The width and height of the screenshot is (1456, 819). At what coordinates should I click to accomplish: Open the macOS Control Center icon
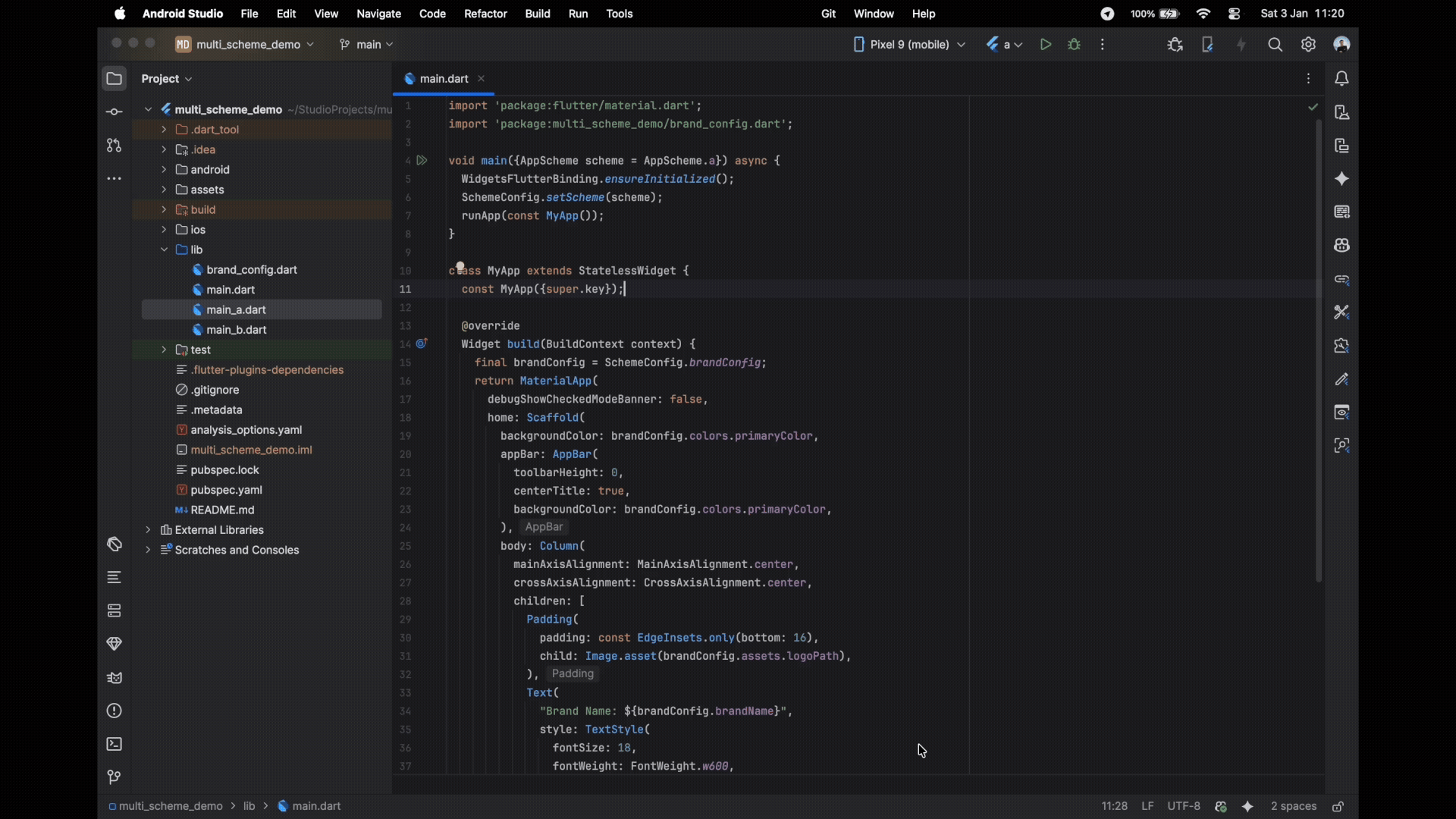point(1235,14)
